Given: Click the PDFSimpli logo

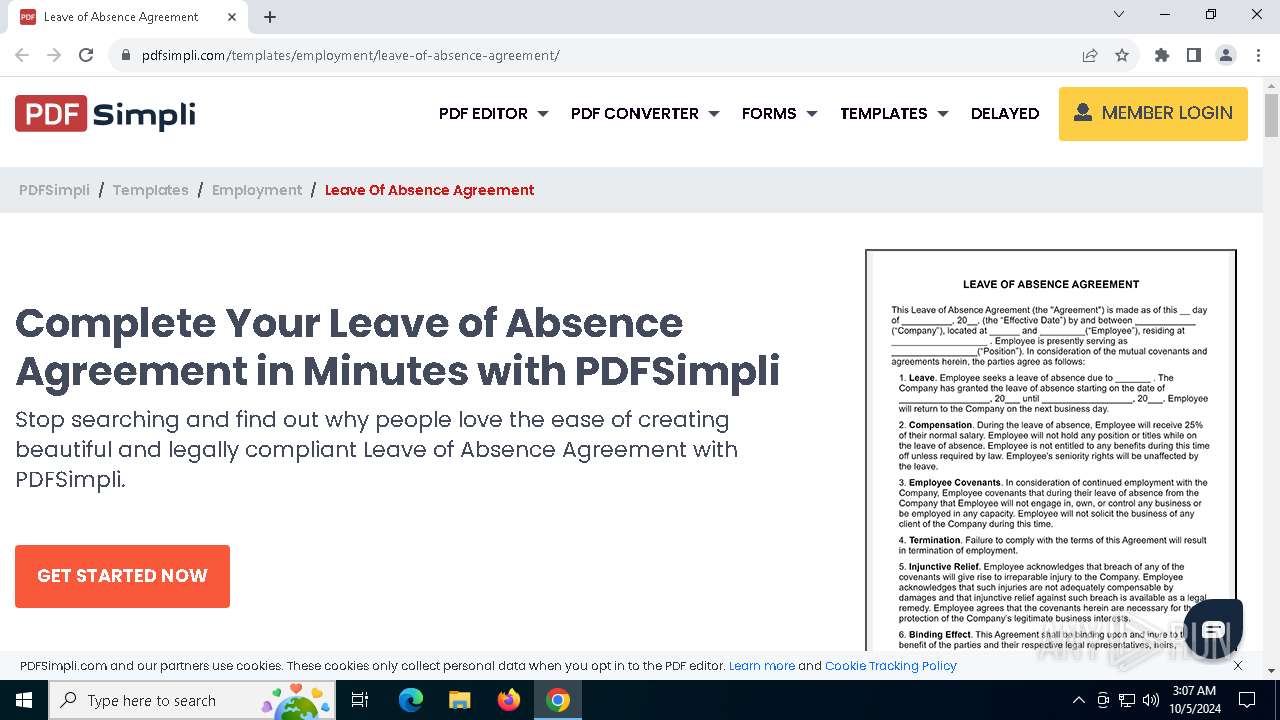Looking at the screenshot, I should 105,114.
